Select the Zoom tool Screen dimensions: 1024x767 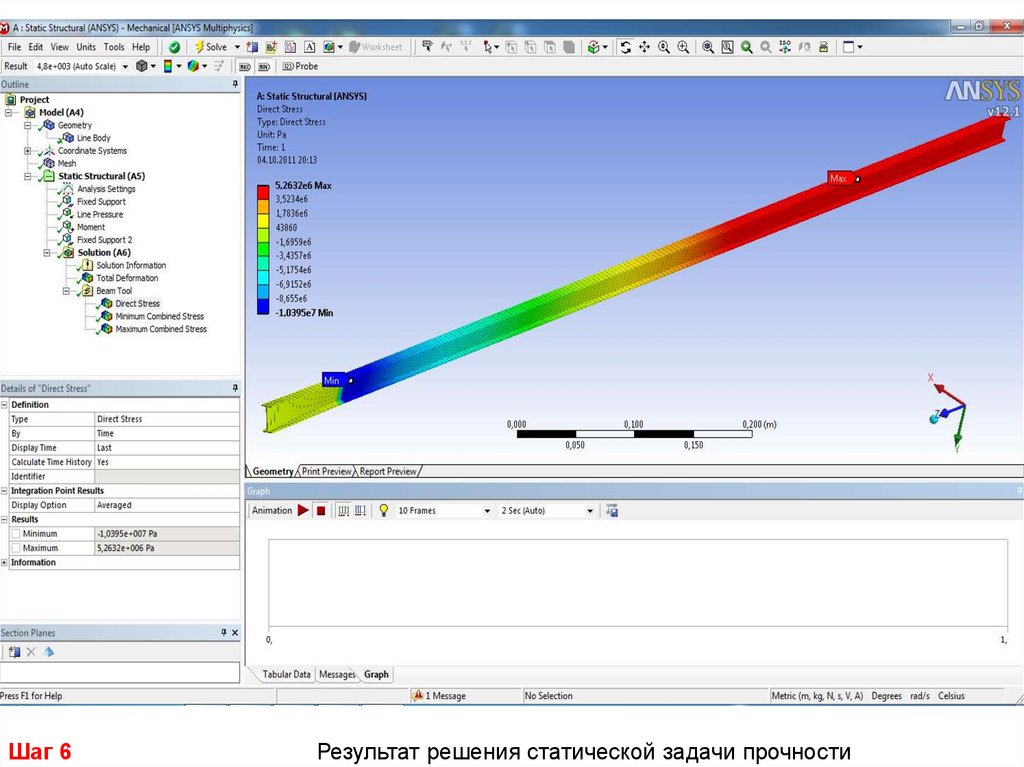664,47
